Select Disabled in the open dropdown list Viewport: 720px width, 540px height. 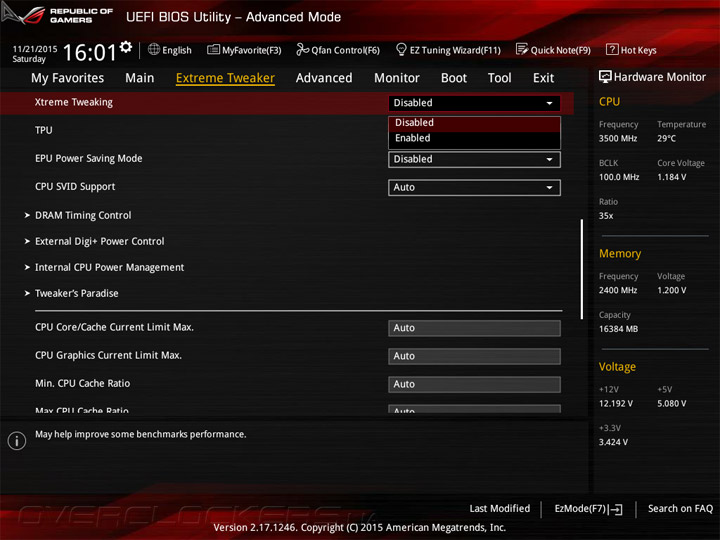(474, 123)
